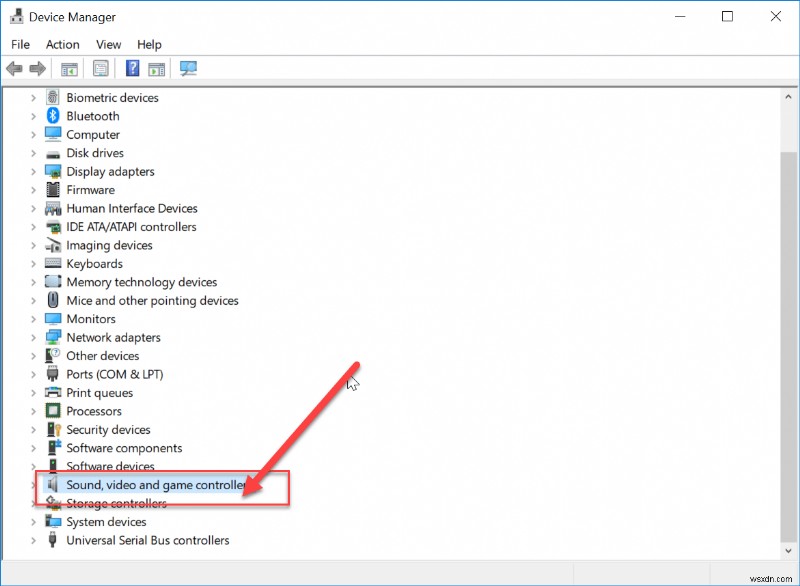The width and height of the screenshot is (800, 586).
Task: Click the Back navigation arrow
Action: coord(13,68)
